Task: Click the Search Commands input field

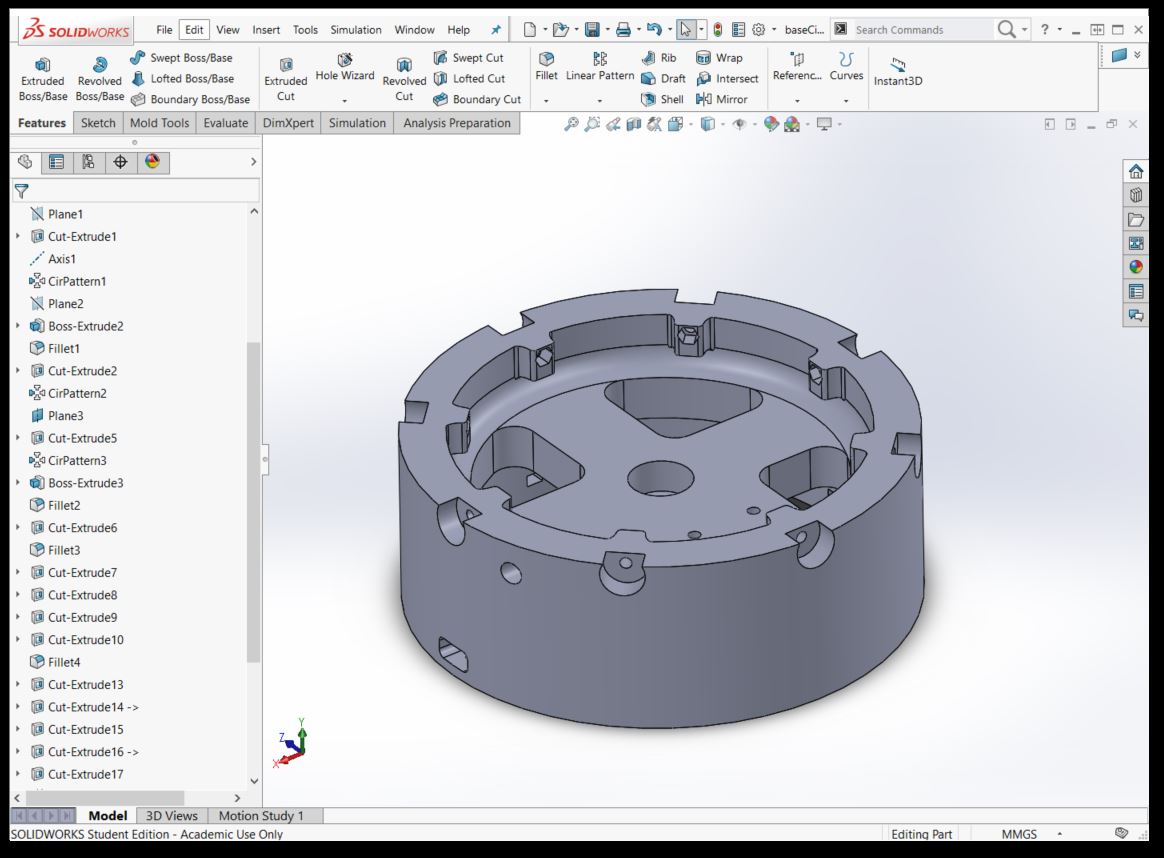Action: (920, 30)
